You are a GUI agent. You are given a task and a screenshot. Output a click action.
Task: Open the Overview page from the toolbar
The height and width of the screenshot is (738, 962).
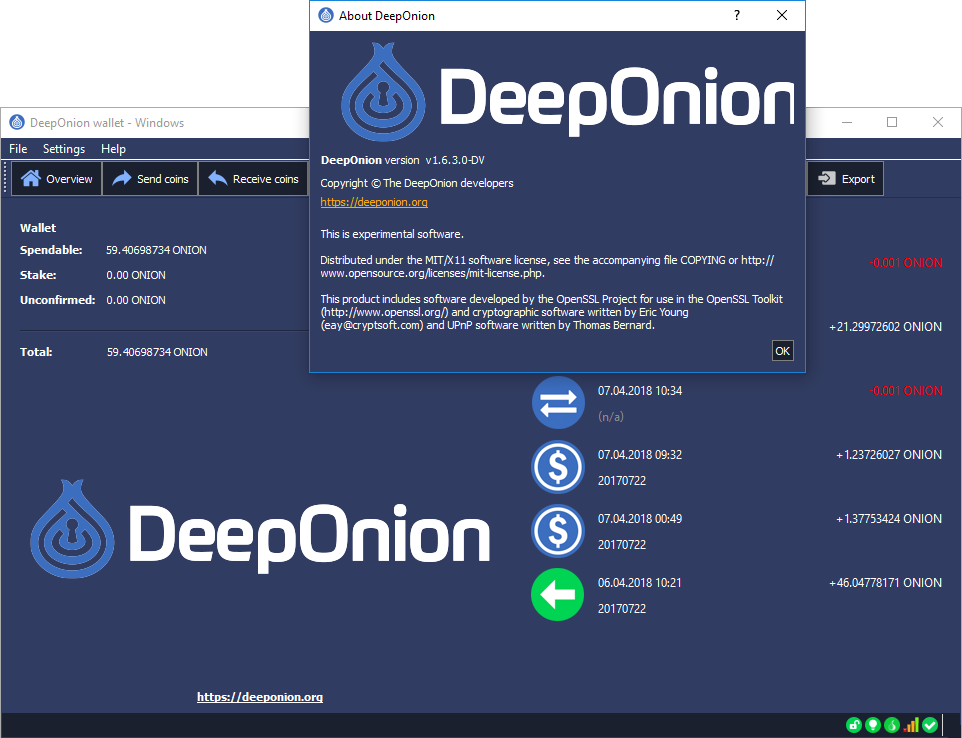point(56,179)
